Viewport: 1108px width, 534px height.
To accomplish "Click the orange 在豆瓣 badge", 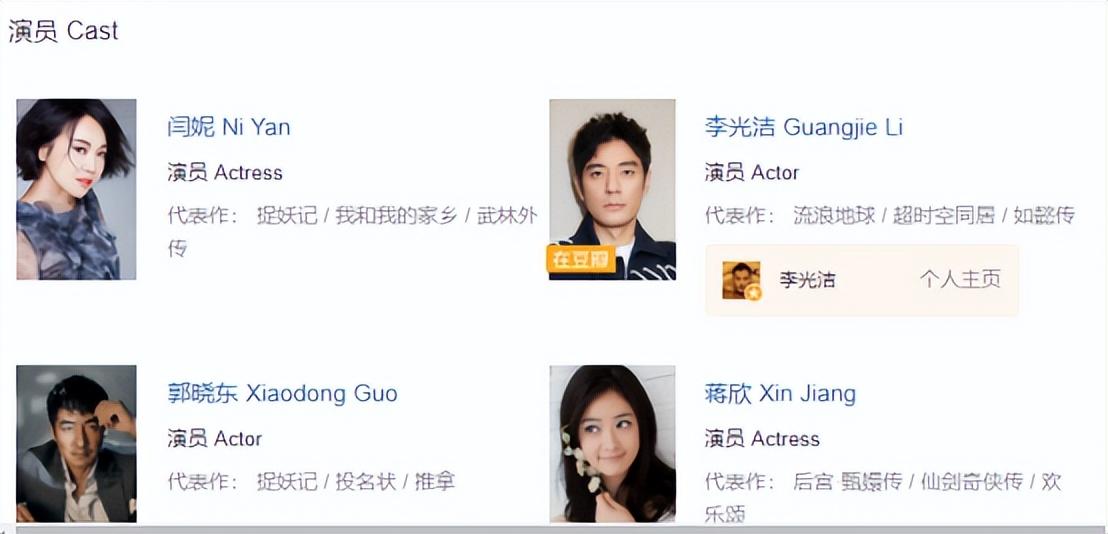I will coord(581,259).
